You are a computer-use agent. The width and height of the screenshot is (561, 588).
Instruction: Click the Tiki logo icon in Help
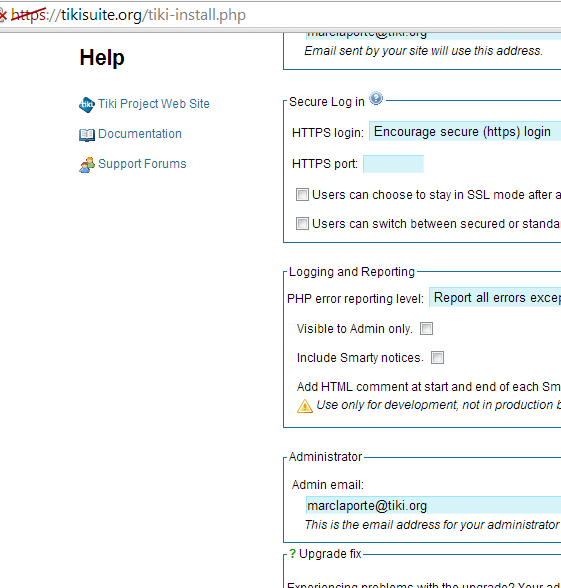click(87, 105)
